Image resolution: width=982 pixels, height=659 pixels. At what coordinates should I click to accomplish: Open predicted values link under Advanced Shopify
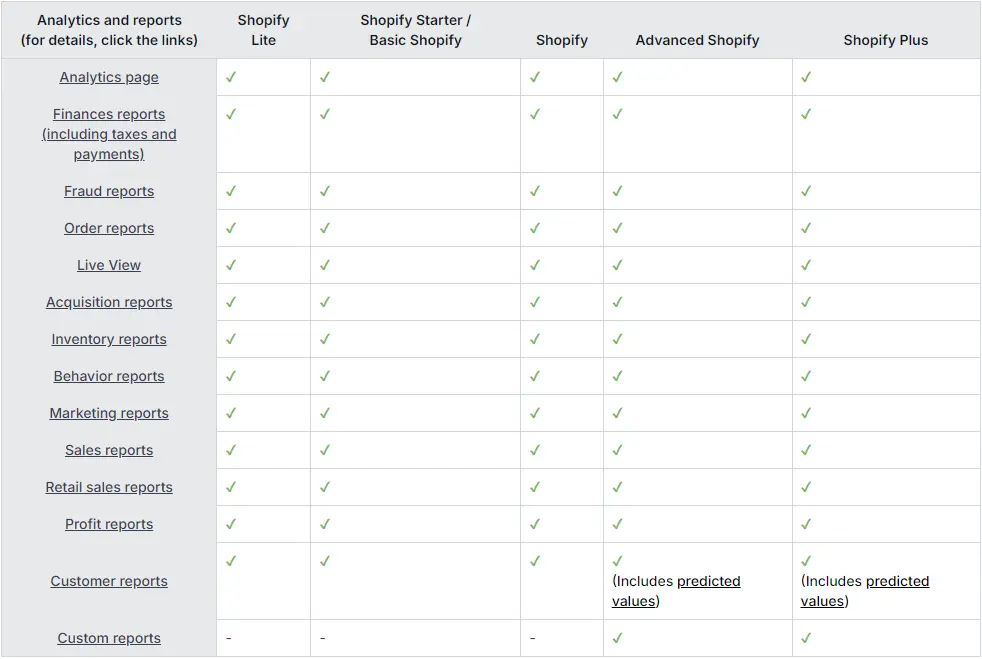[676, 591]
